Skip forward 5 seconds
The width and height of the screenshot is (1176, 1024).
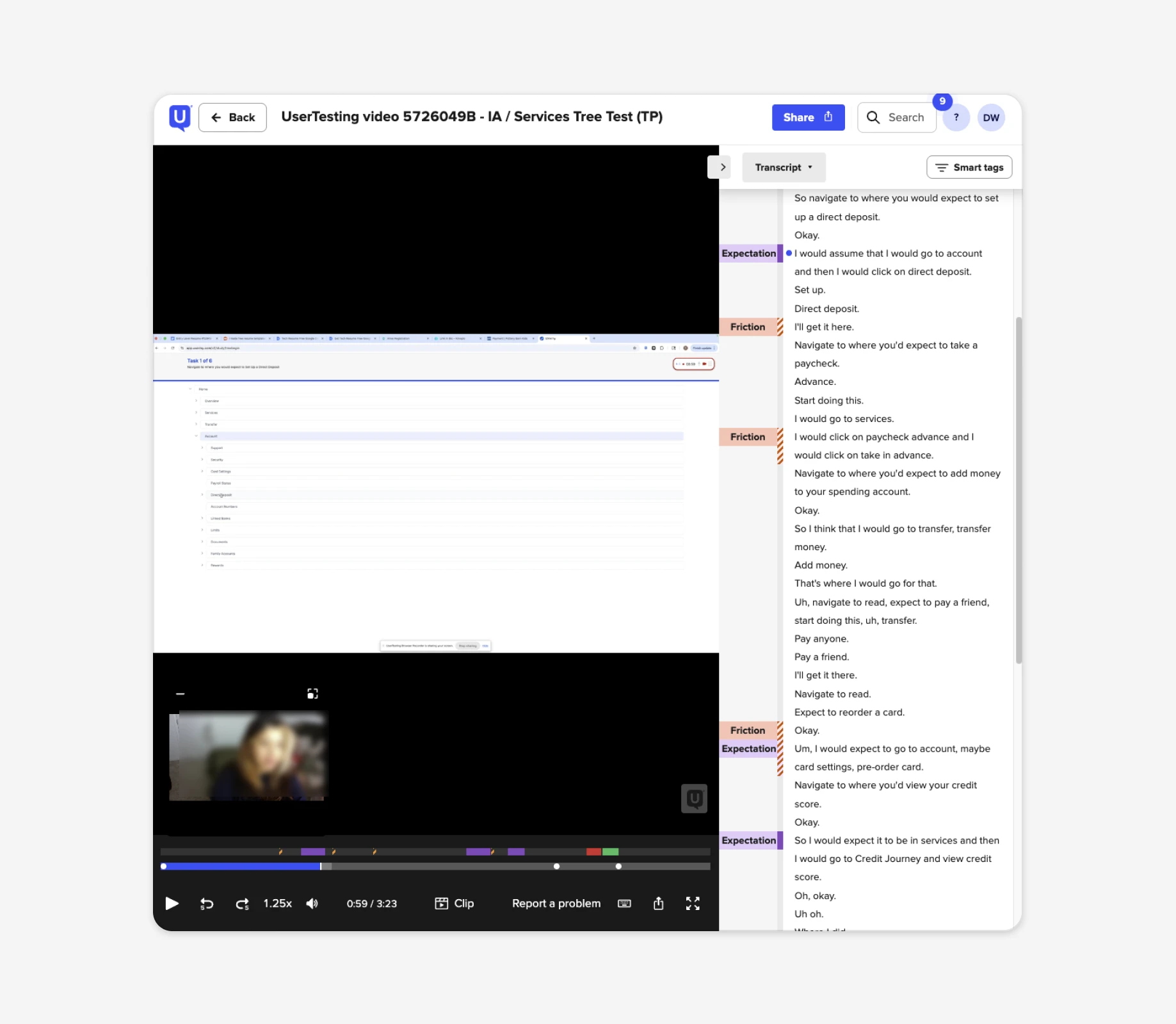[242, 904]
